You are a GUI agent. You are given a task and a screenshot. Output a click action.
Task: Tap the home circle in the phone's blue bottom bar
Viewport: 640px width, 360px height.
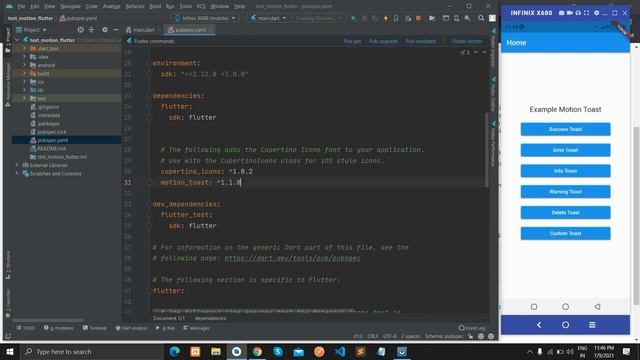[565, 325]
